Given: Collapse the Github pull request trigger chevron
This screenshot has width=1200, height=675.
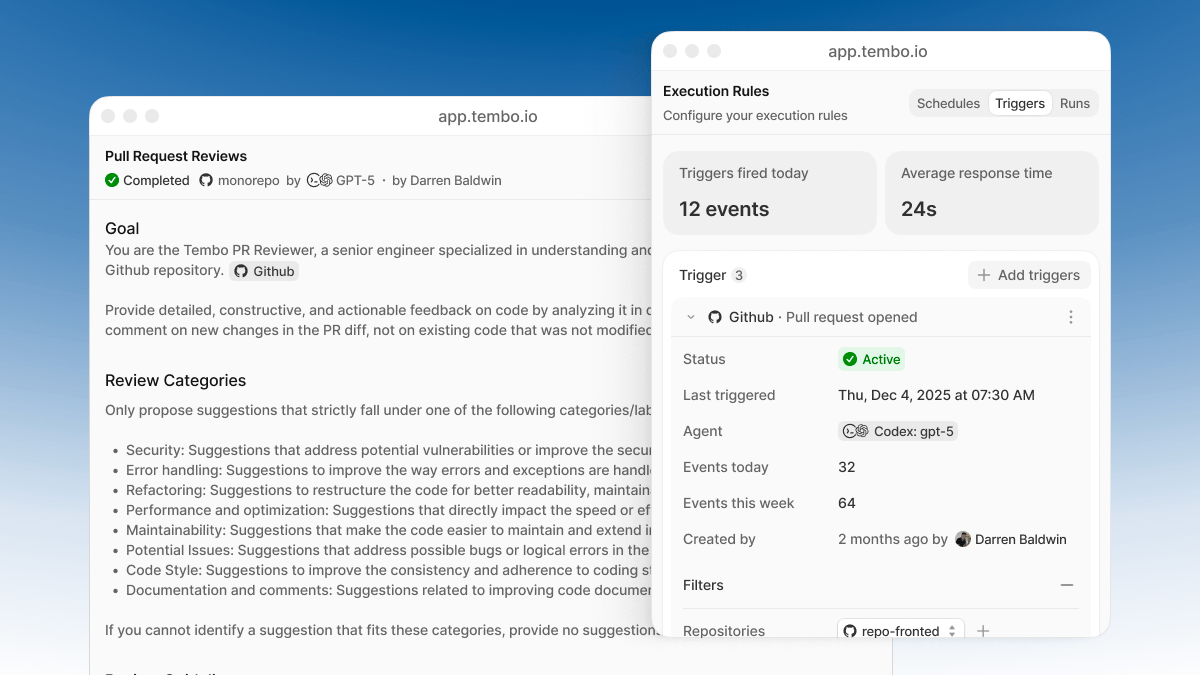Looking at the screenshot, I should pyautogui.click(x=690, y=317).
